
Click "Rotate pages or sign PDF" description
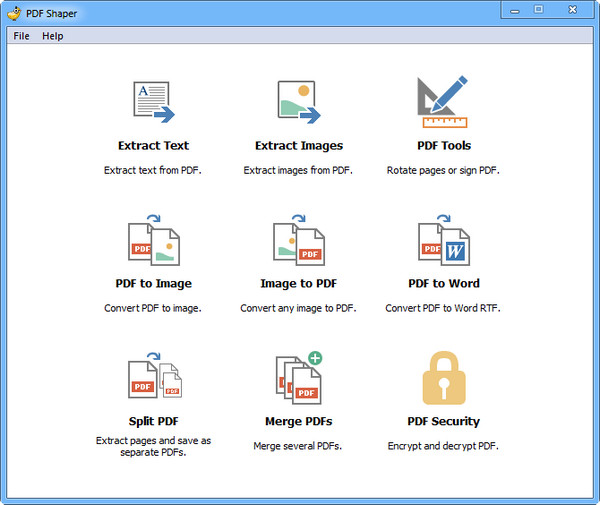point(443,170)
